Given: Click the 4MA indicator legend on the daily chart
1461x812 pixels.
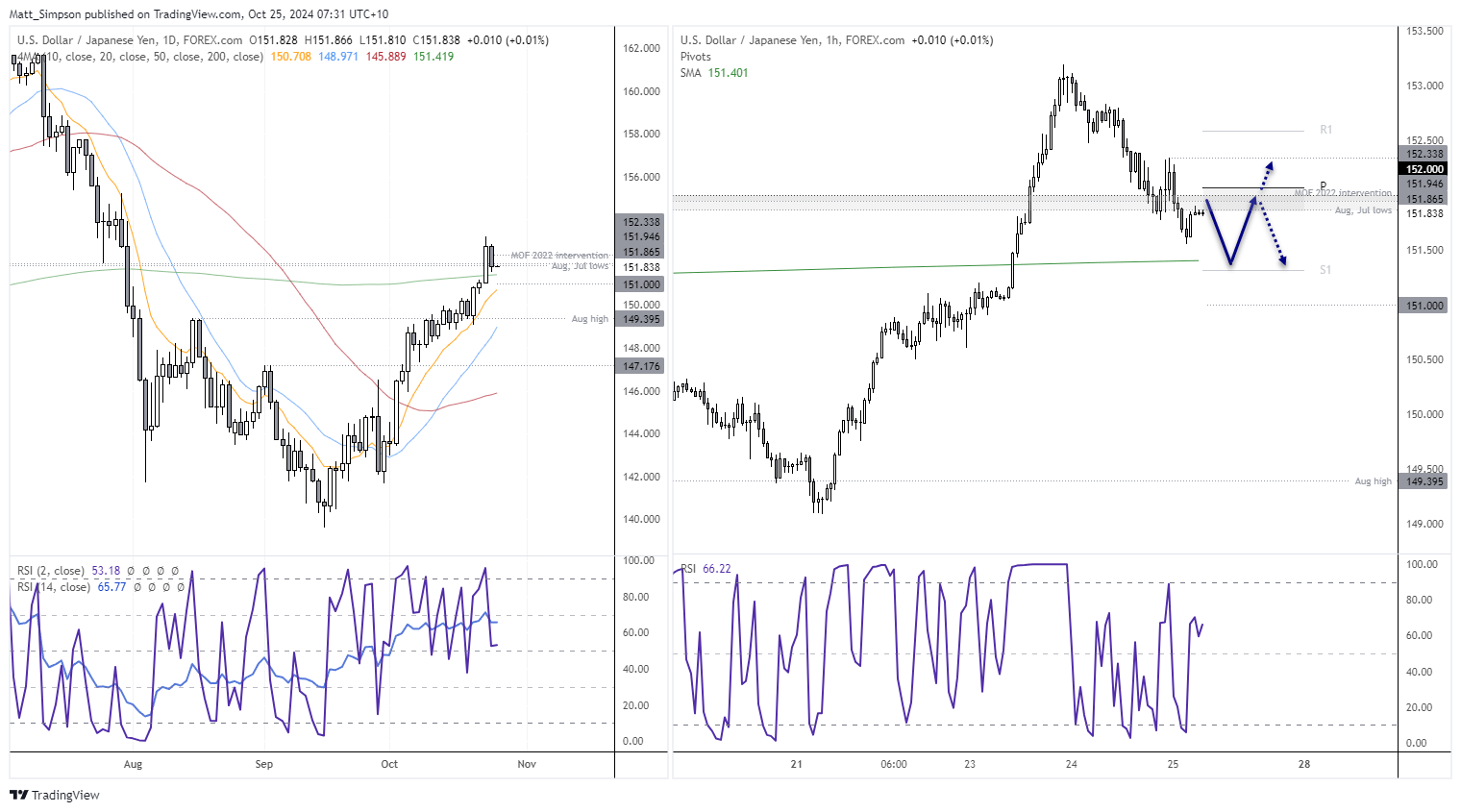Looking at the screenshot, I should tap(140, 57).
